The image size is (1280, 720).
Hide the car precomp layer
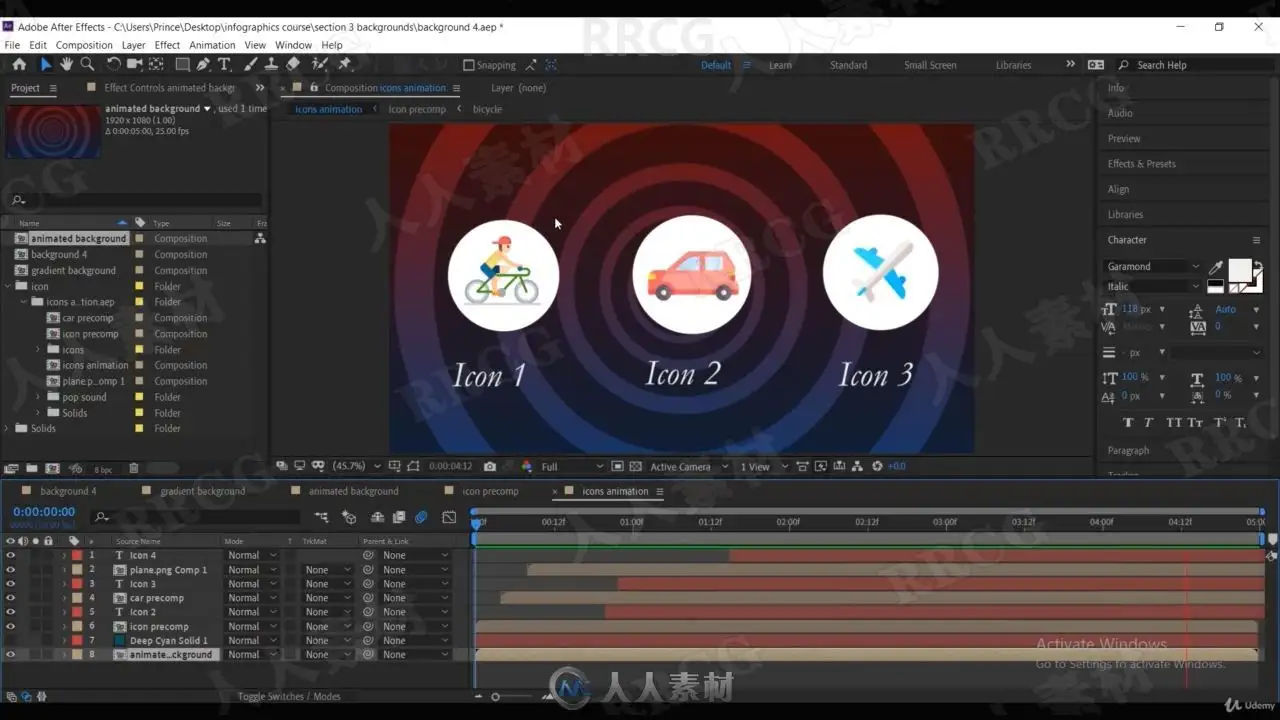[x=11, y=598]
